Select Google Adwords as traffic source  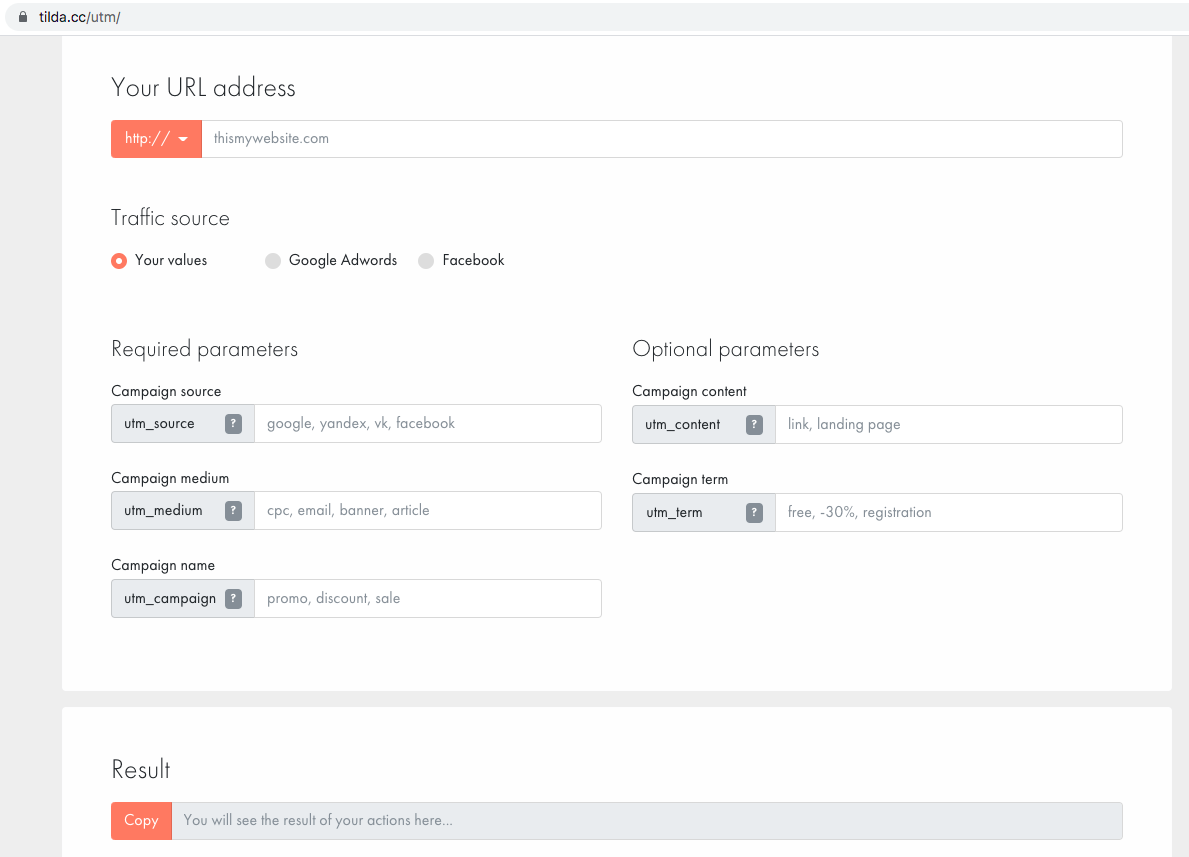click(273, 261)
